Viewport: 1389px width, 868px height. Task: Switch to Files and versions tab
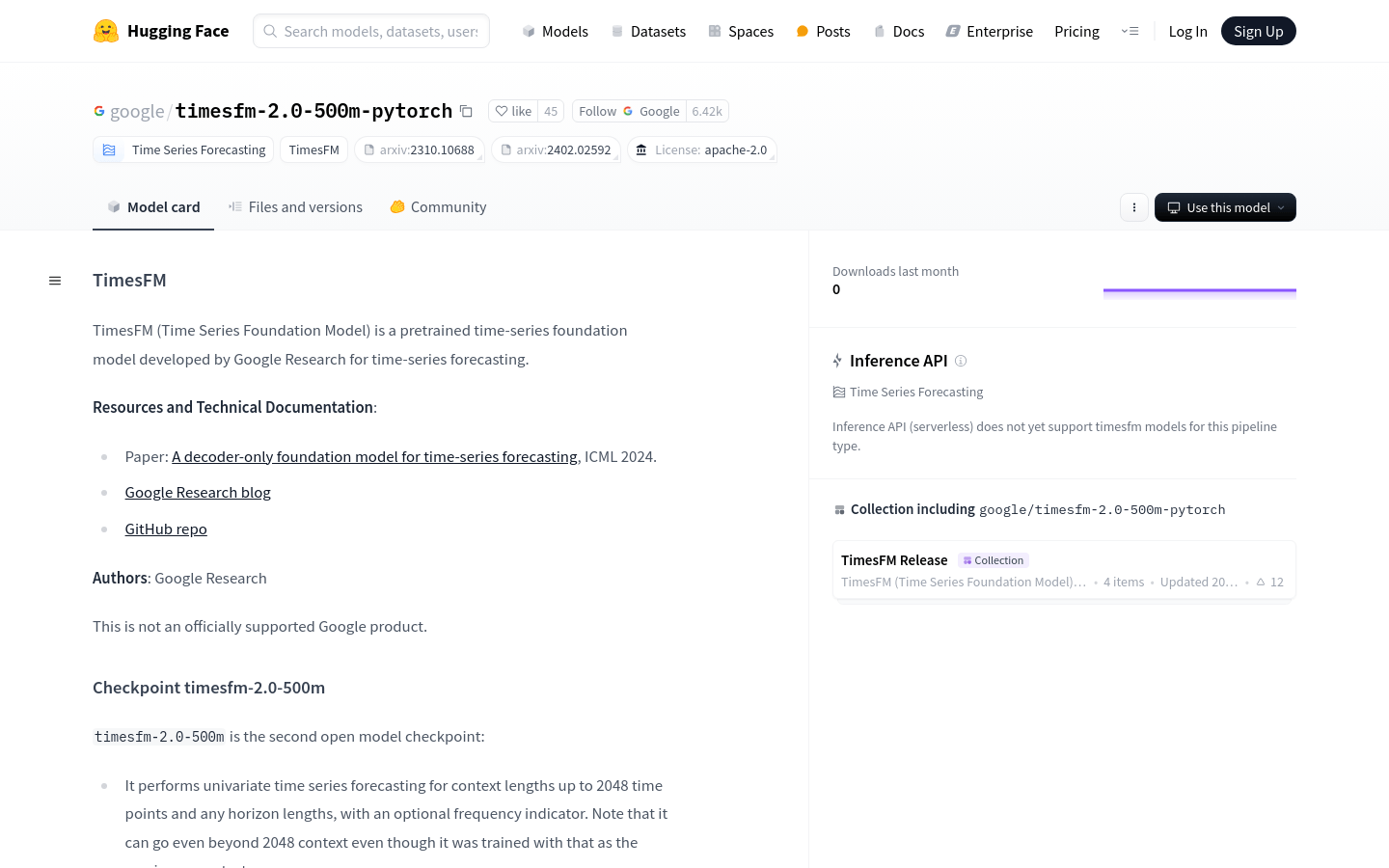point(295,207)
